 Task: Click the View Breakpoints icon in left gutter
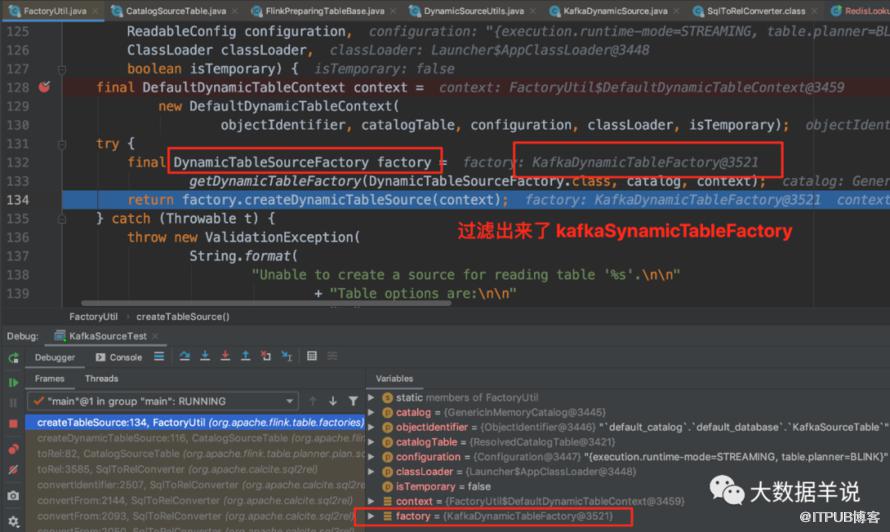pos(13,449)
